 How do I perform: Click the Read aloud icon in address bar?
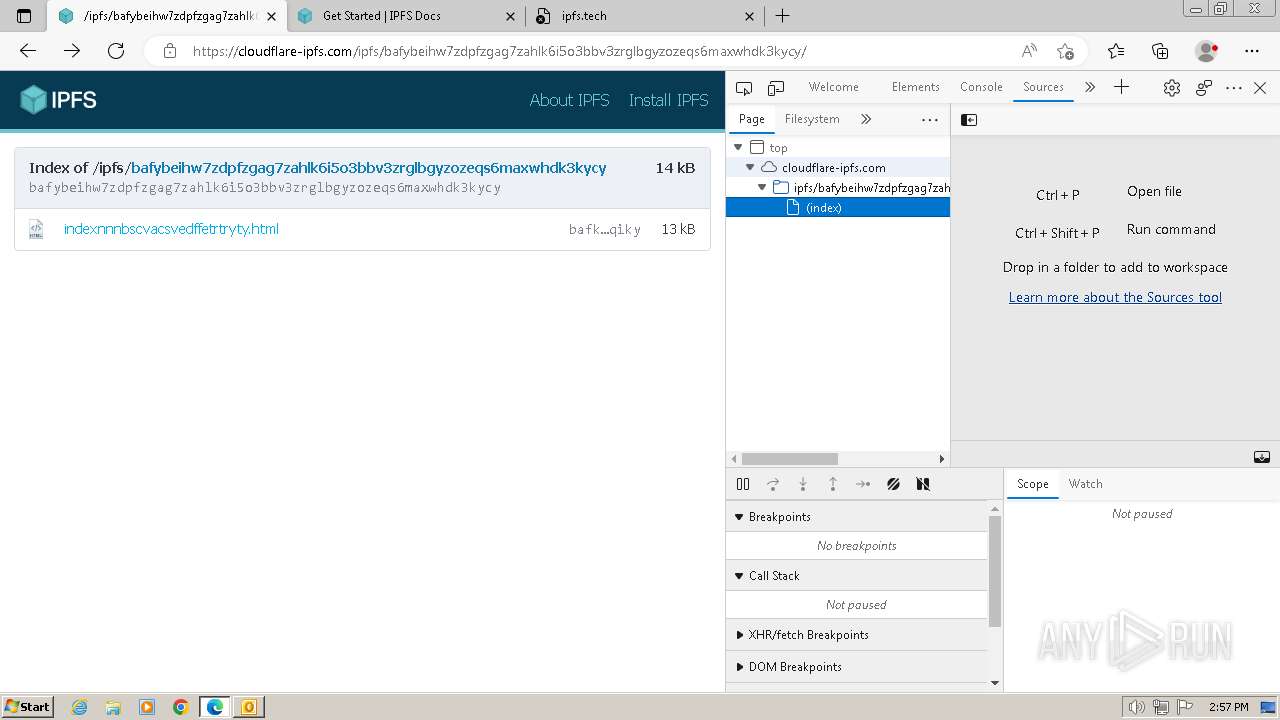pyautogui.click(x=1029, y=51)
